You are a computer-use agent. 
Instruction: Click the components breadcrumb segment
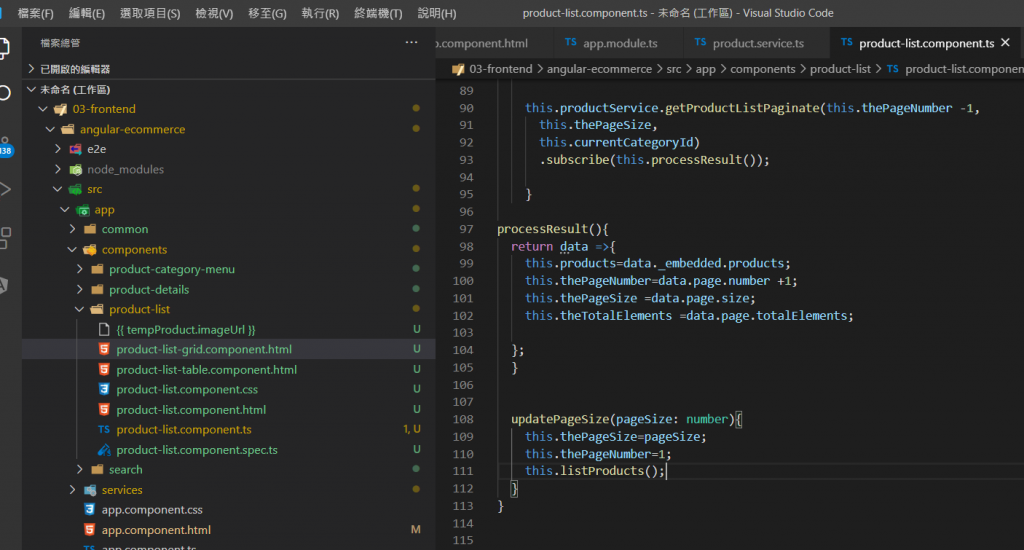pyautogui.click(x=762, y=69)
